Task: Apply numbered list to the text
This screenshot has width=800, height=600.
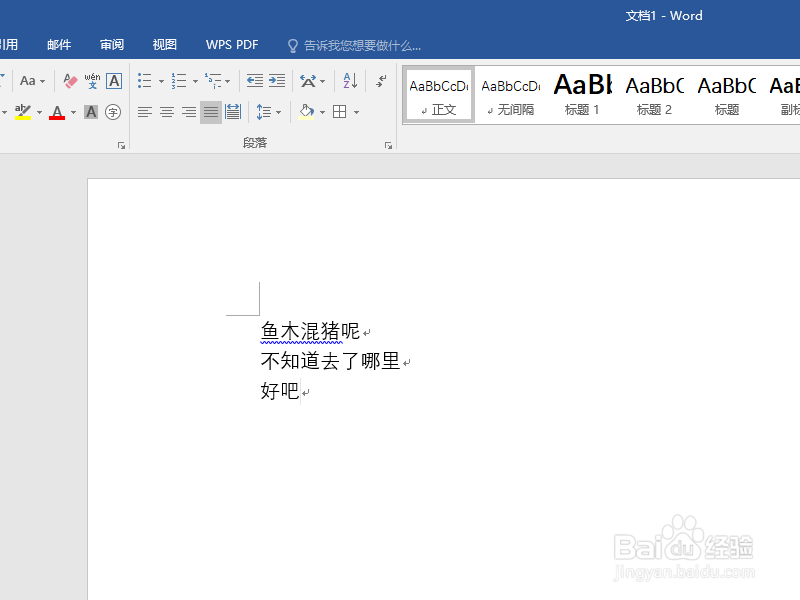Action: [x=179, y=80]
